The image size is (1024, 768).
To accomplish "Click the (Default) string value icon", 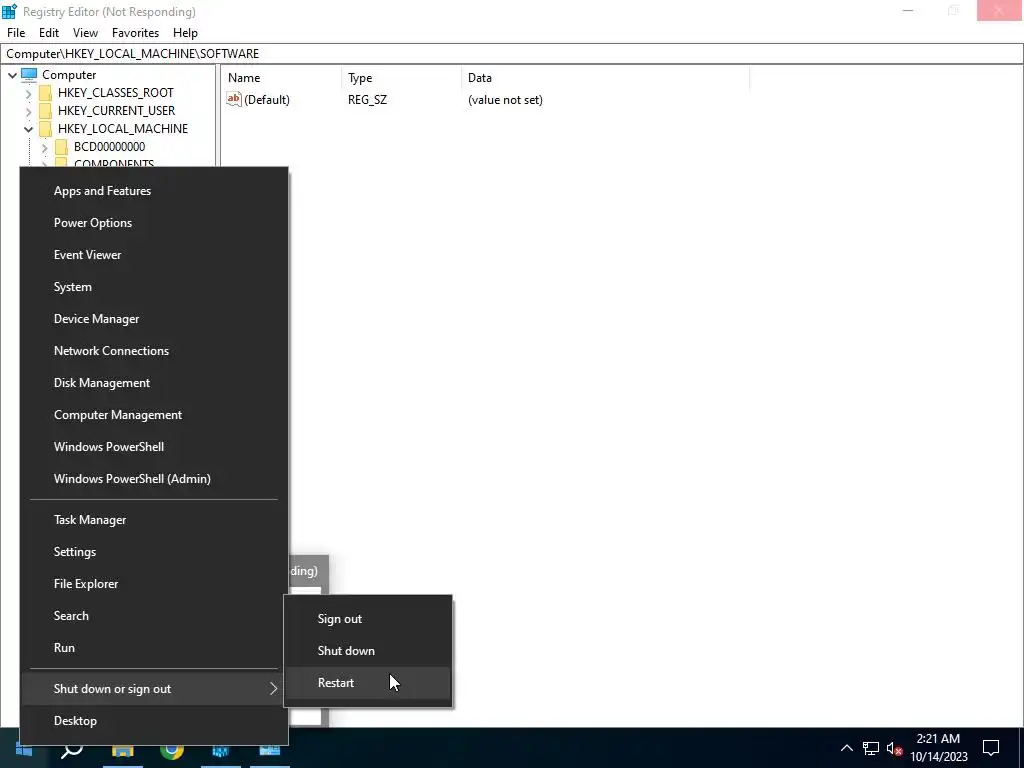I will pyautogui.click(x=234, y=99).
